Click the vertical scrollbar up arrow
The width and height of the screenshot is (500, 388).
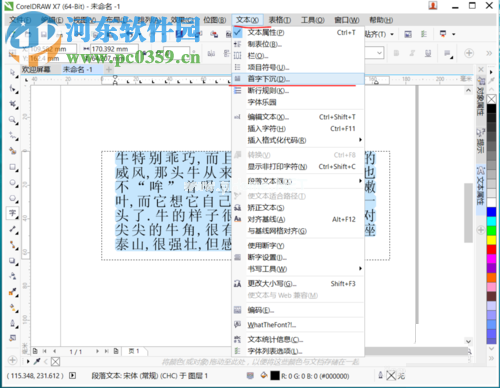pyautogui.click(x=468, y=90)
